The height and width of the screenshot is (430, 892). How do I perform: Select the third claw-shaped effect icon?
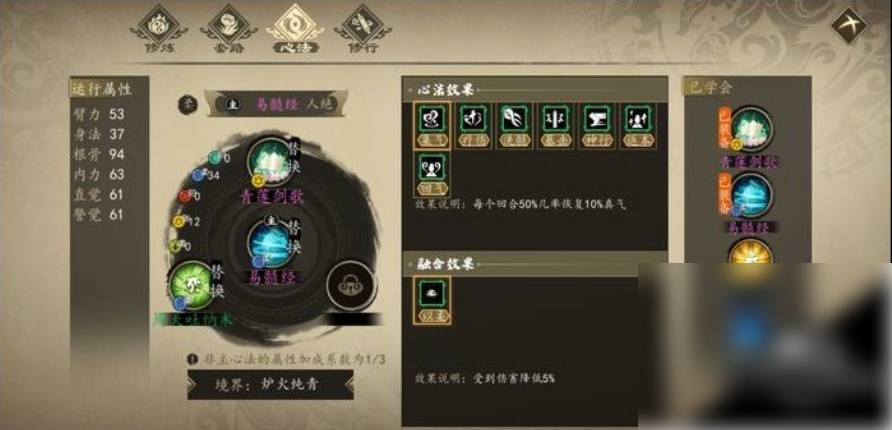515,126
